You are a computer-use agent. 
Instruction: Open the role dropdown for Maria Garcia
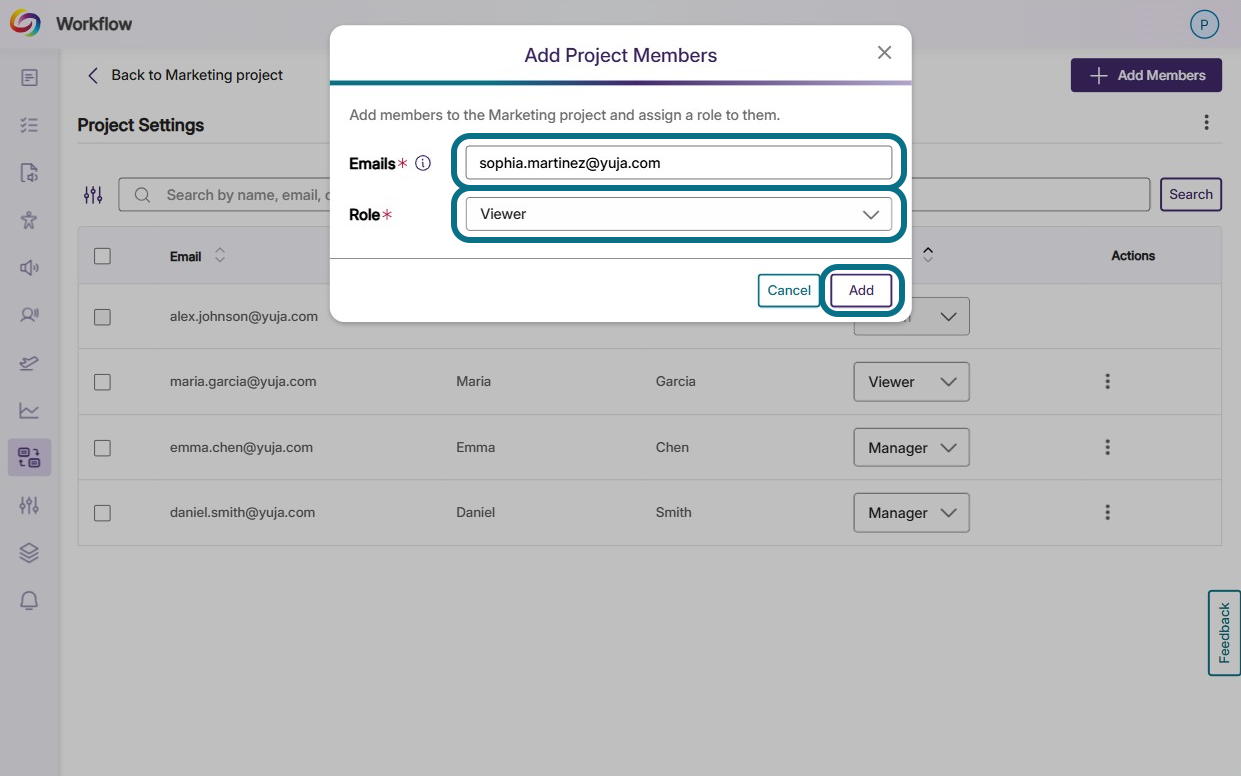(x=911, y=382)
